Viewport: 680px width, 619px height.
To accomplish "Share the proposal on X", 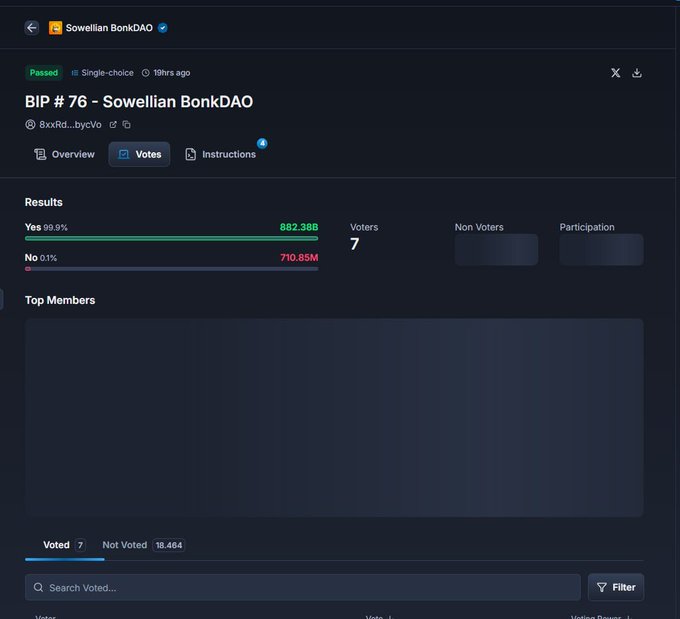I will coord(615,73).
